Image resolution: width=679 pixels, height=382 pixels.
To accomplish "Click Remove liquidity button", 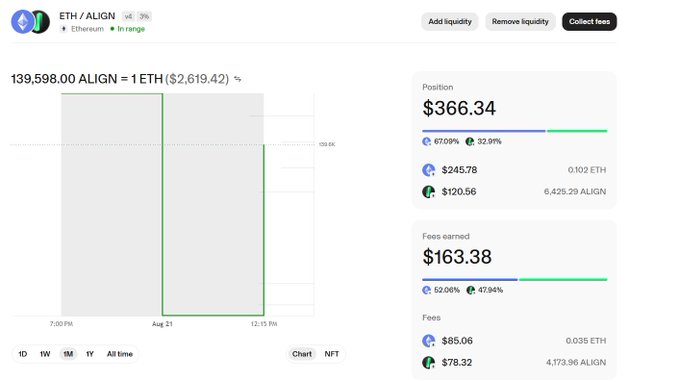I will coord(520,22).
